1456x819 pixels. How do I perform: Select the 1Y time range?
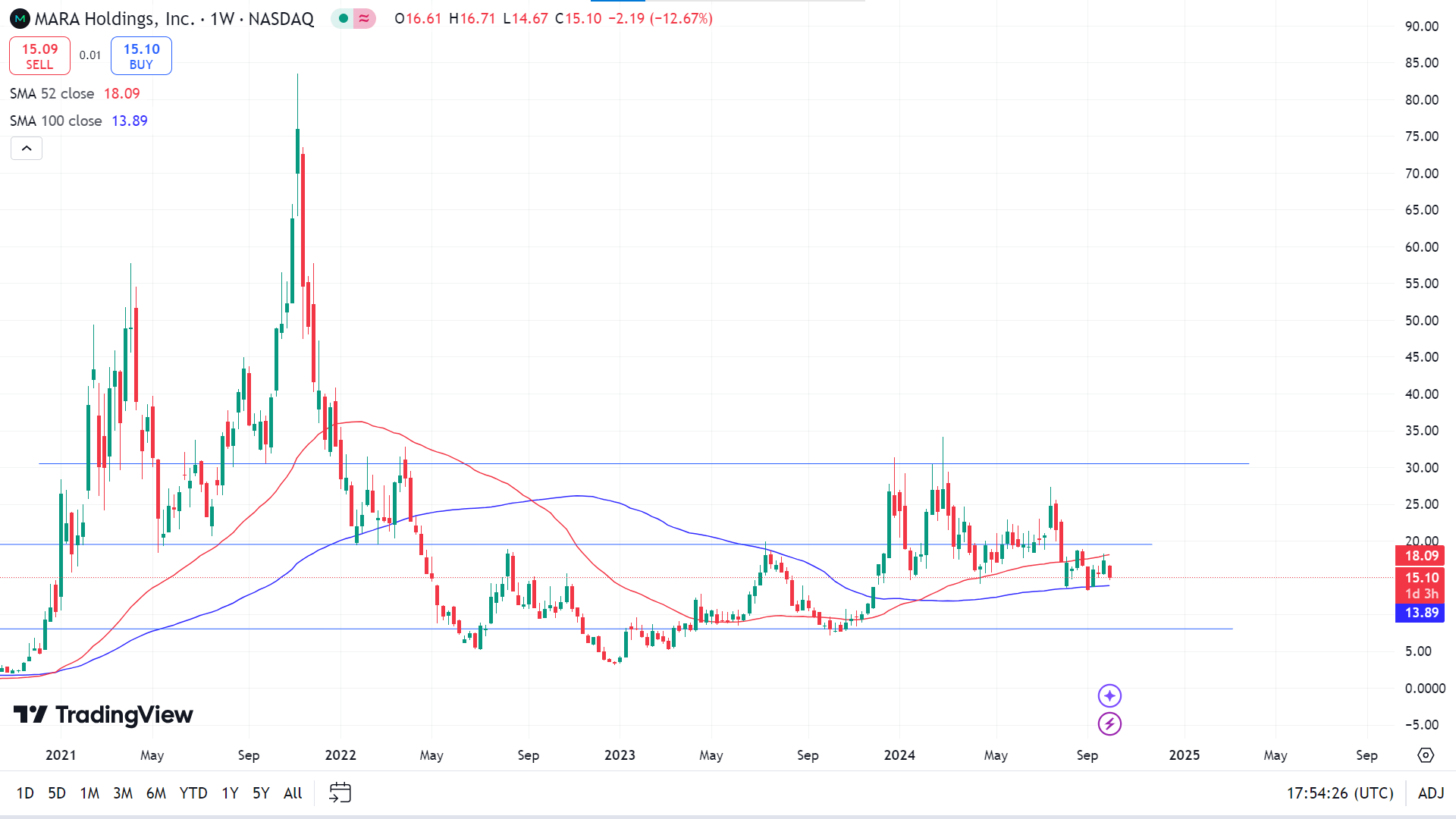(x=230, y=793)
